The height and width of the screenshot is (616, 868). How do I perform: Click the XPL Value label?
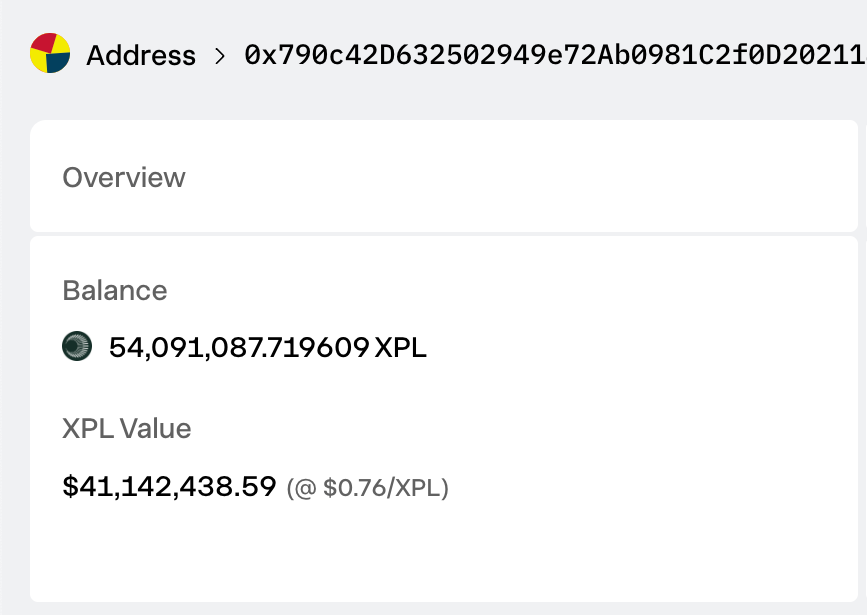tap(127, 429)
